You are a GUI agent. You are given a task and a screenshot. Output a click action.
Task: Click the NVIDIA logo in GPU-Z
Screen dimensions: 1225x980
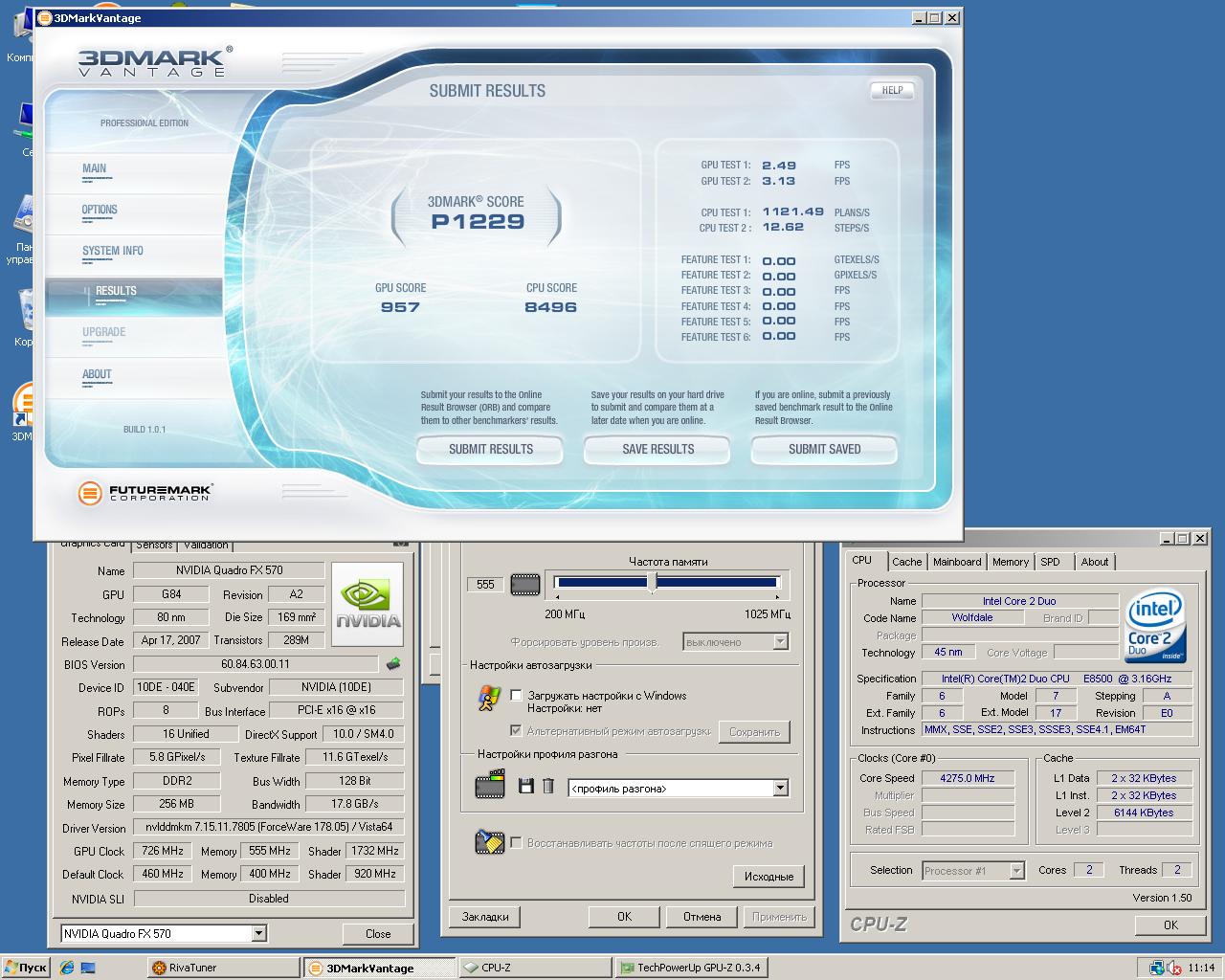pos(369,606)
